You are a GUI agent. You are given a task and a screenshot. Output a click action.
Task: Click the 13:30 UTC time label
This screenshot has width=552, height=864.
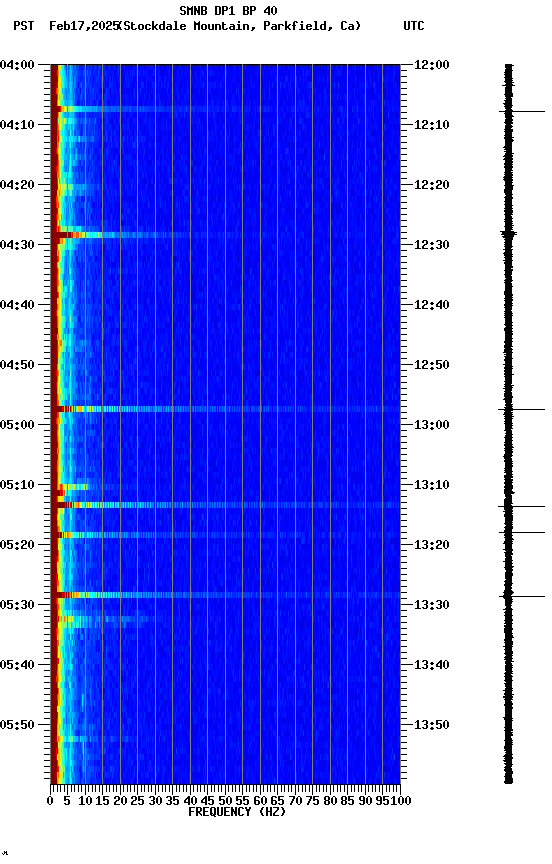[432, 606]
